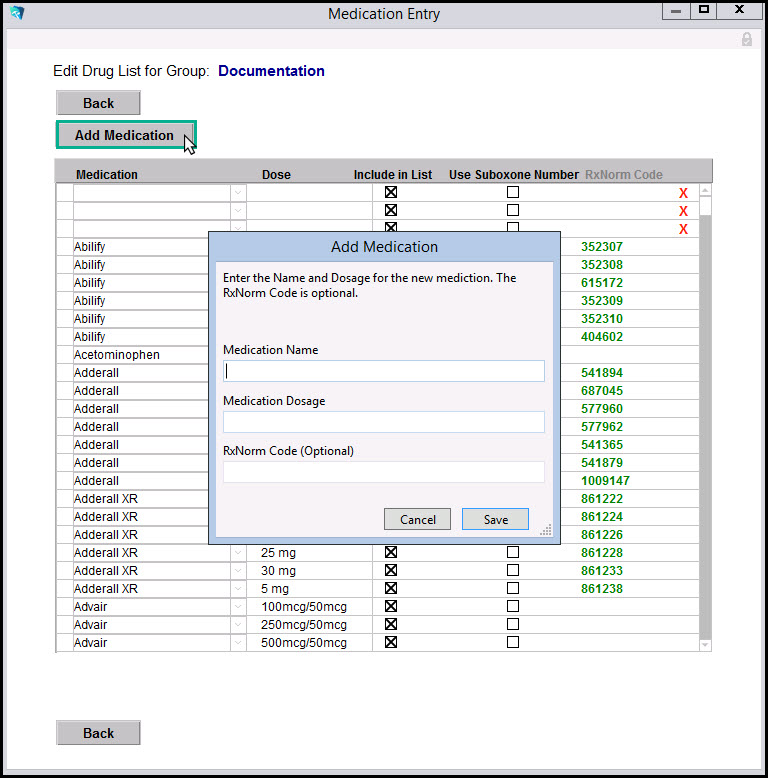Open the medication dropdown in the first blank row
The image size is (768, 778).
237,193
